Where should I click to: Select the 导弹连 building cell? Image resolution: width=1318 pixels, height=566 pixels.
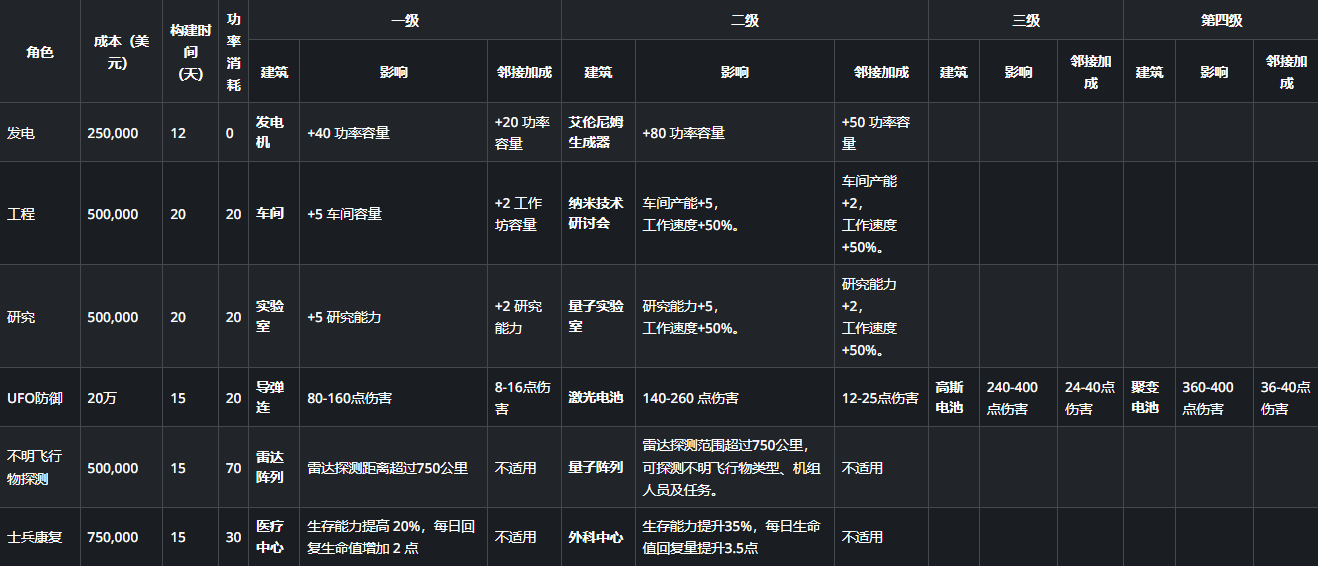270,397
